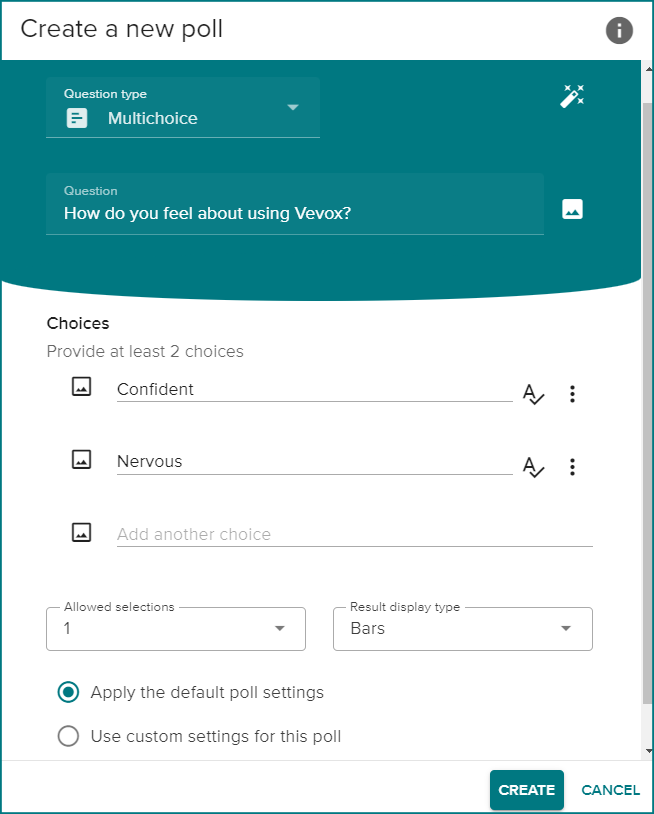Add image to the Nervous choice
654x814 pixels.
[82, 460]
